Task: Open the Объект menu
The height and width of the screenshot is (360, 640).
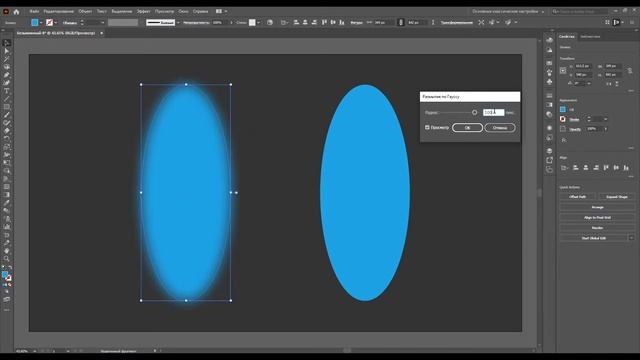Action: (85, 11)
